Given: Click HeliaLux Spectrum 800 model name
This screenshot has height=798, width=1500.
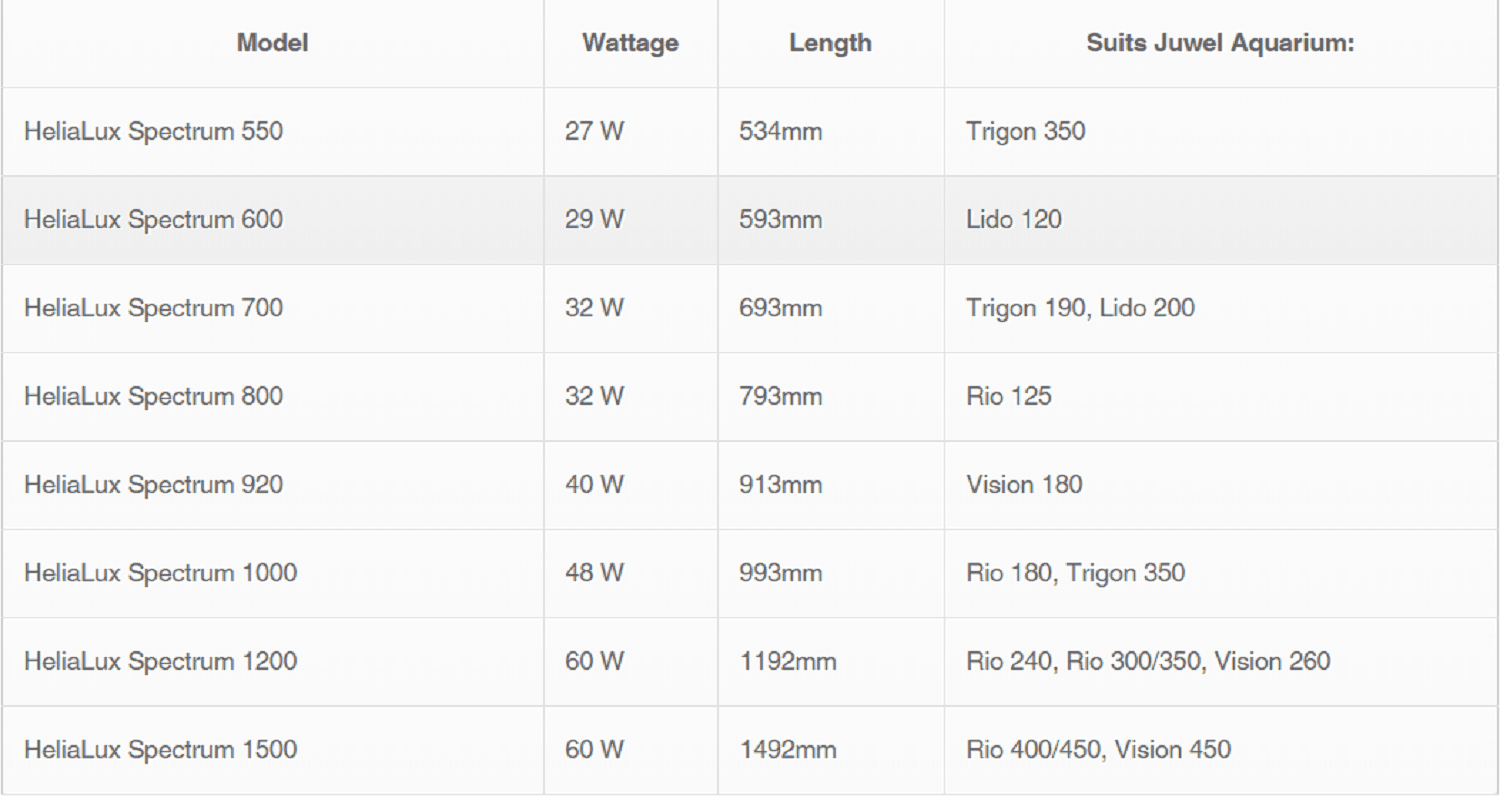Looking at the screenshot, I should tap(153, 396).
